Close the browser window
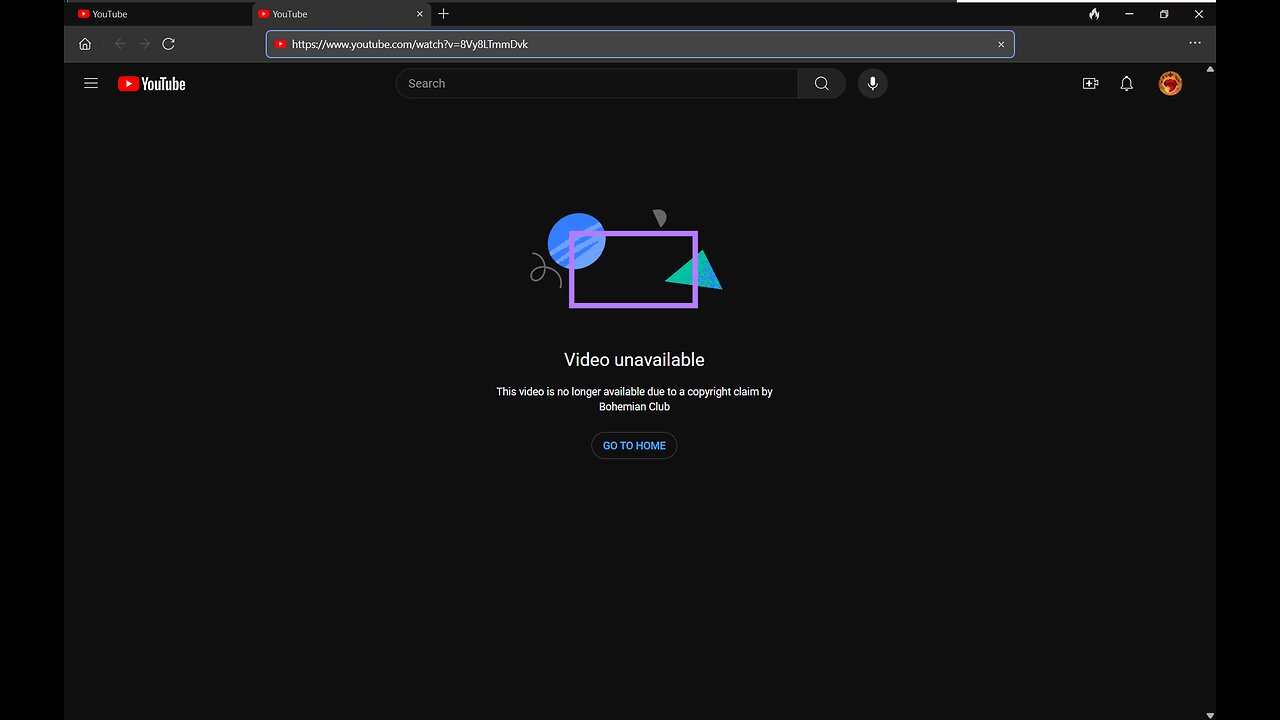 pyautogui.click(x=1199, y=14)
